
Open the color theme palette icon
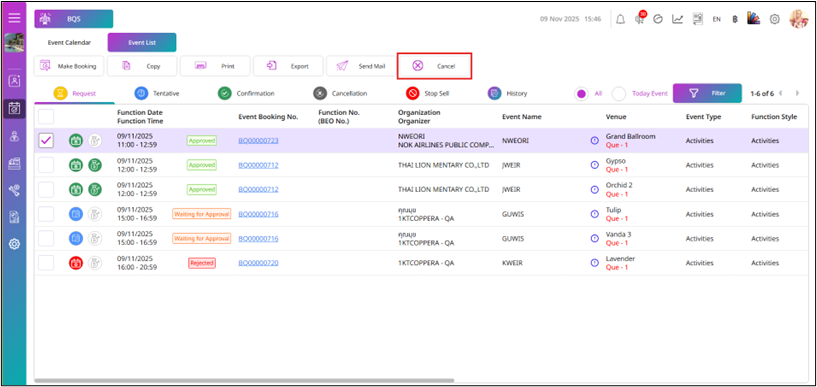pyautogui.click(x=753, y=19)
